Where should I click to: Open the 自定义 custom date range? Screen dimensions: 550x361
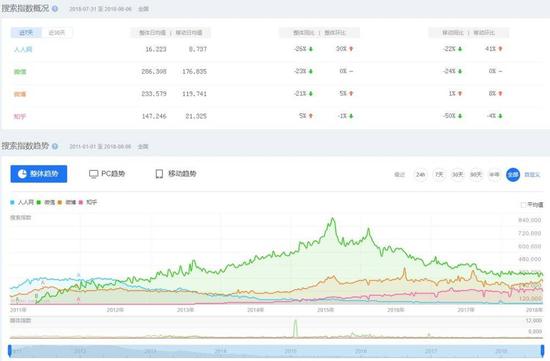click(532, 174)
